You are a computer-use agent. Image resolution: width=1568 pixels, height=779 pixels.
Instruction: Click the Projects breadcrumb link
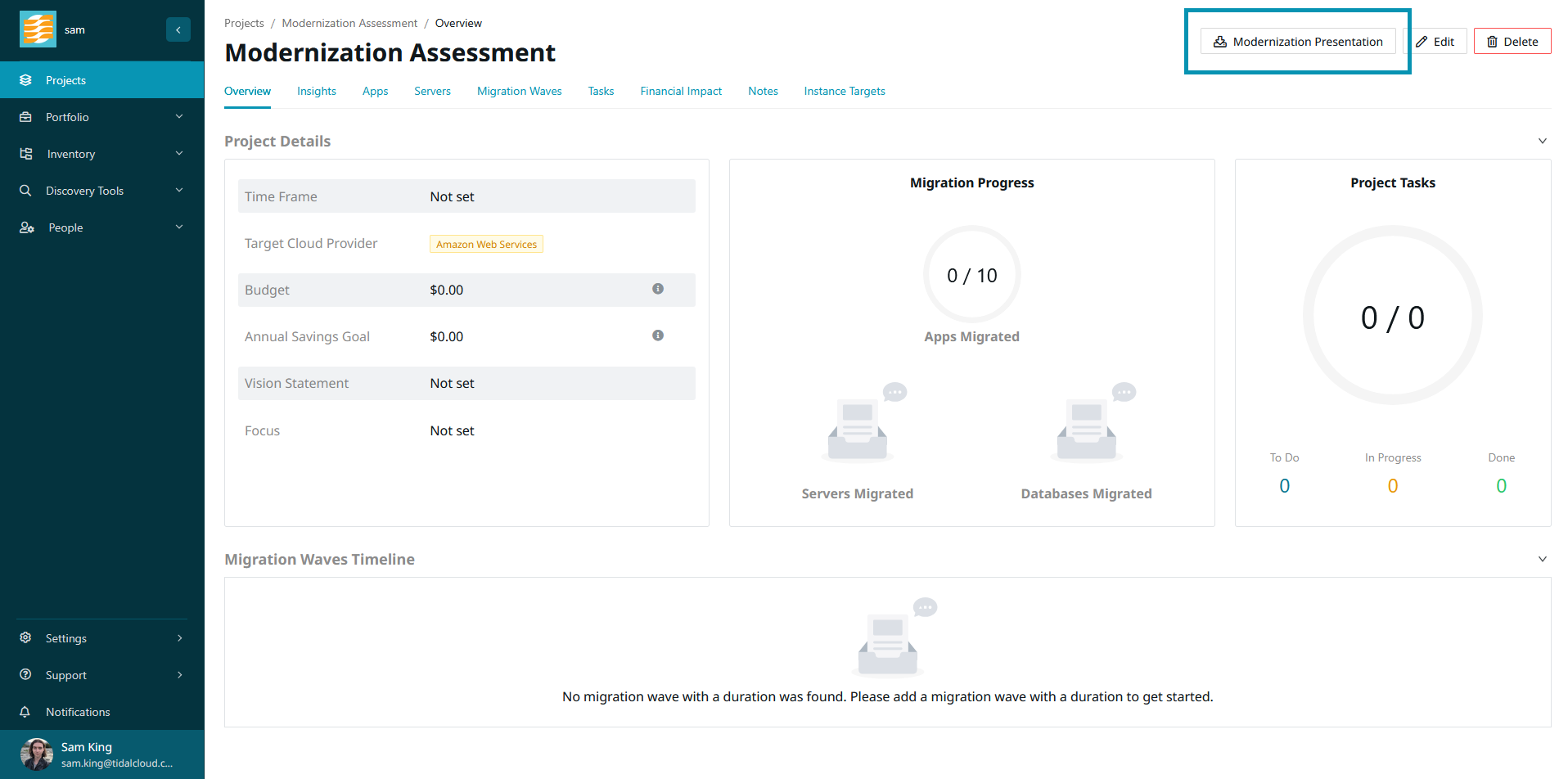point(244,23)
